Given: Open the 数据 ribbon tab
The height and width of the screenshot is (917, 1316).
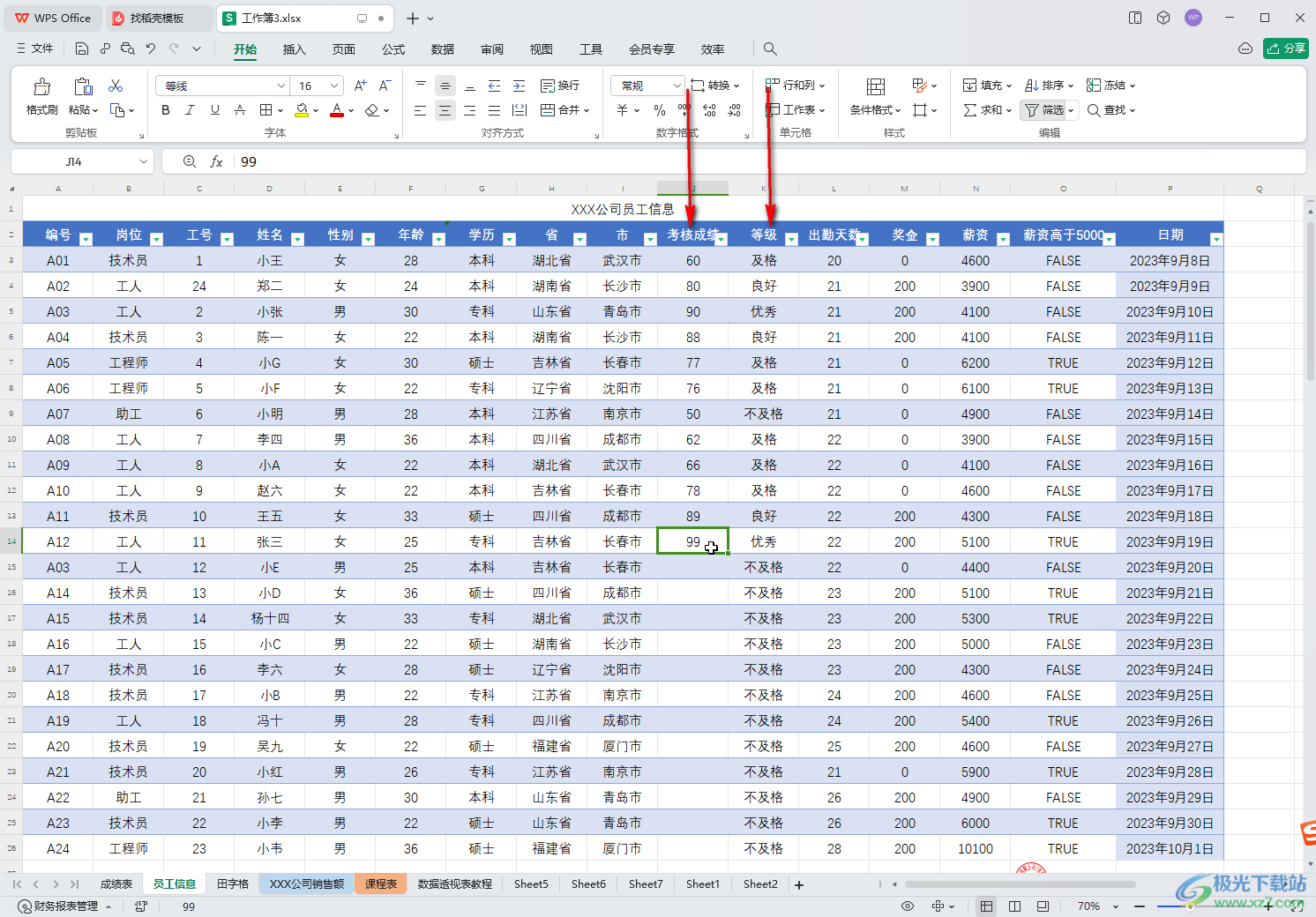Looking at the screenshot, I should [x=443, y=49].
